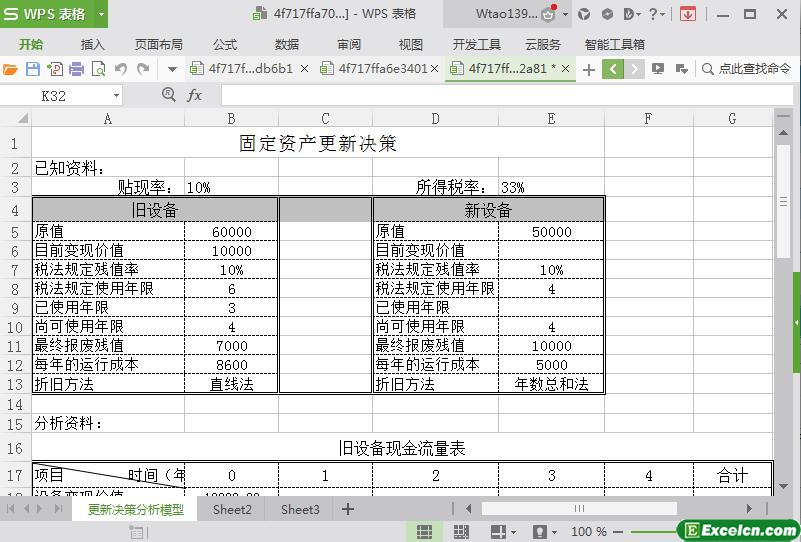Switch to the Sheet3 sheet tab
The height and width of the screenshot is (542, 801).
coord(300,509)
